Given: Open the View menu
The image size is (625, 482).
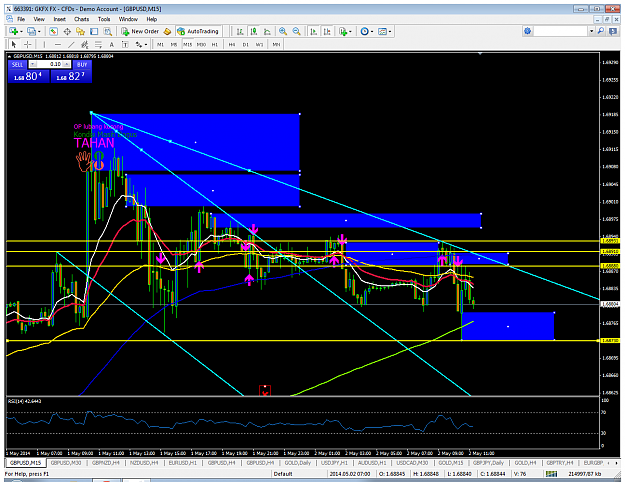Looking at the screenshot, I should click(39, 19).
